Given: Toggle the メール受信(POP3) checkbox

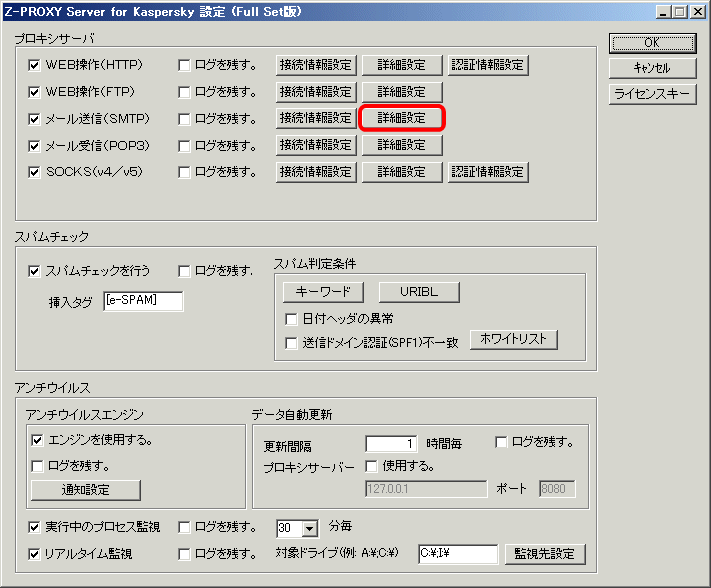Looking at the screenshot, I should point(34,146).
